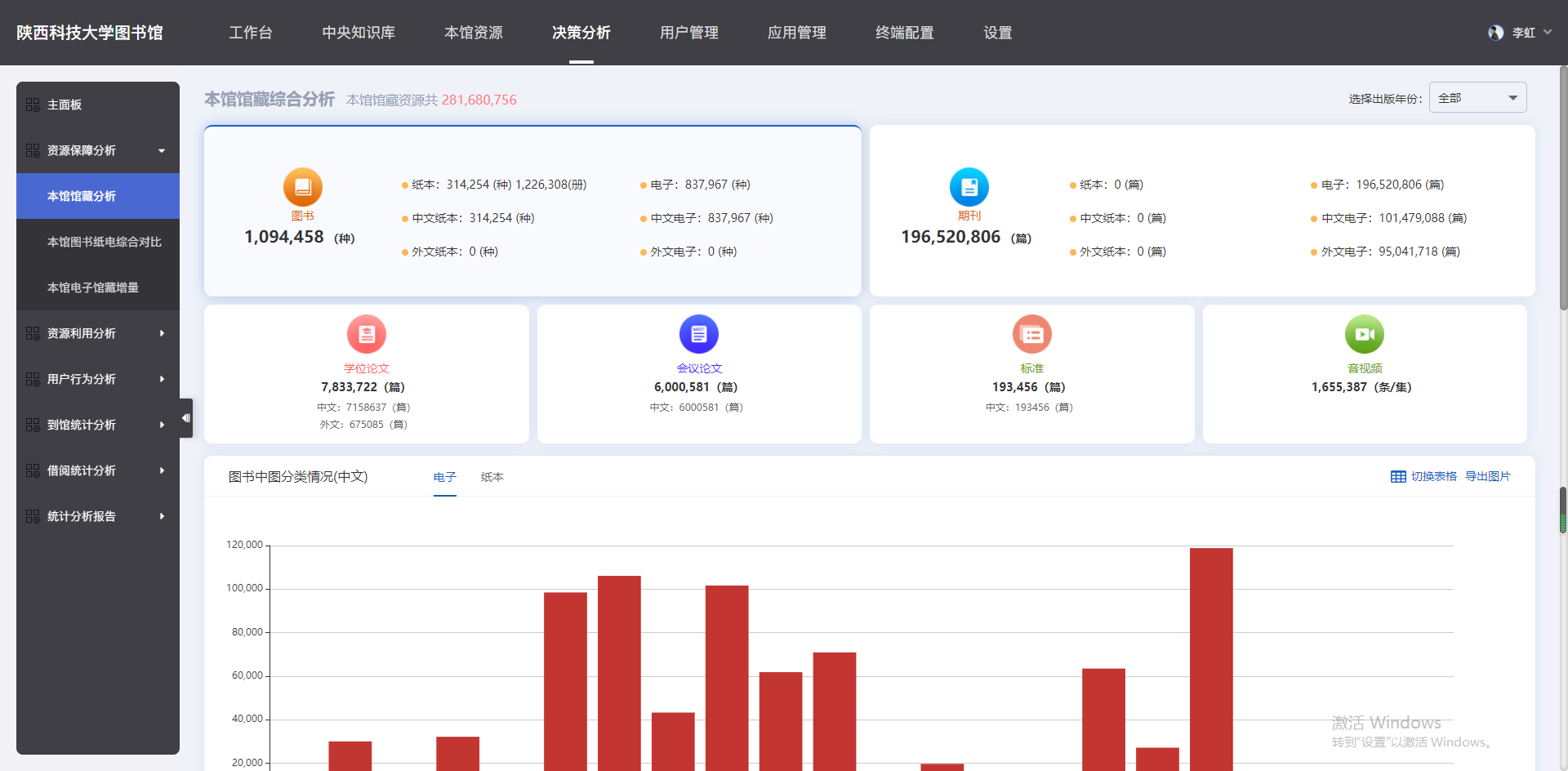Click the tallest red bar in chart

[1210, 653]
